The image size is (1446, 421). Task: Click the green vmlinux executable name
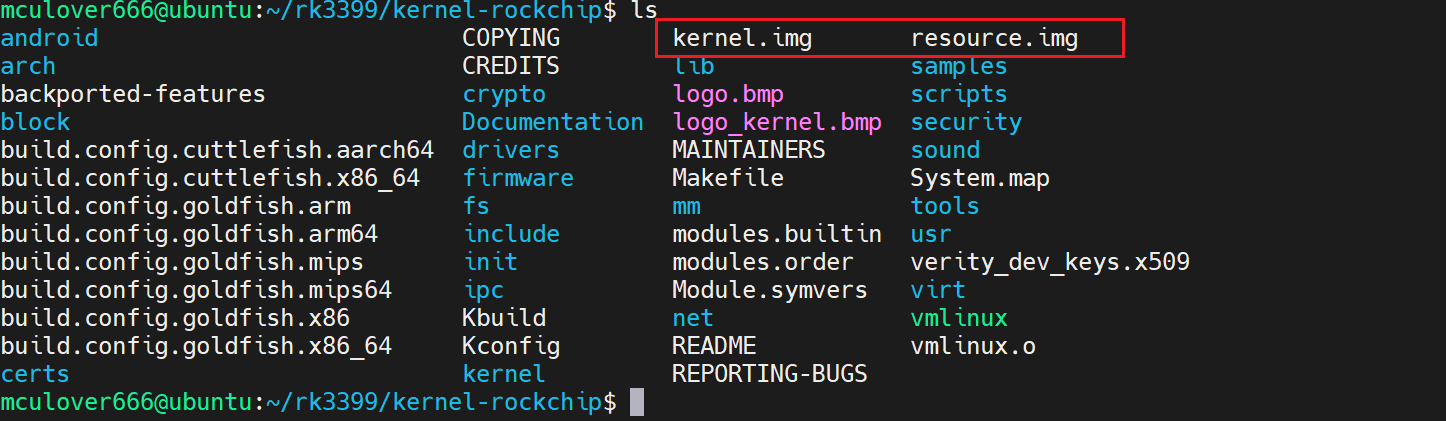[959, 319]
